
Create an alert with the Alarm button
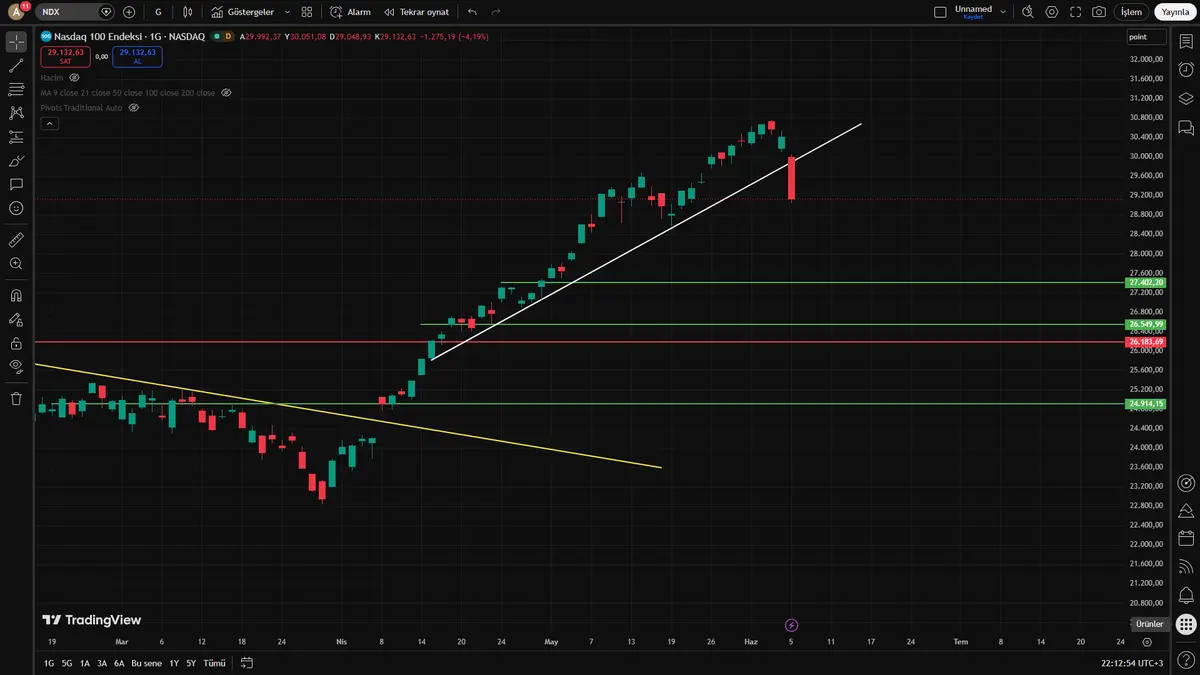pos(350,12)
